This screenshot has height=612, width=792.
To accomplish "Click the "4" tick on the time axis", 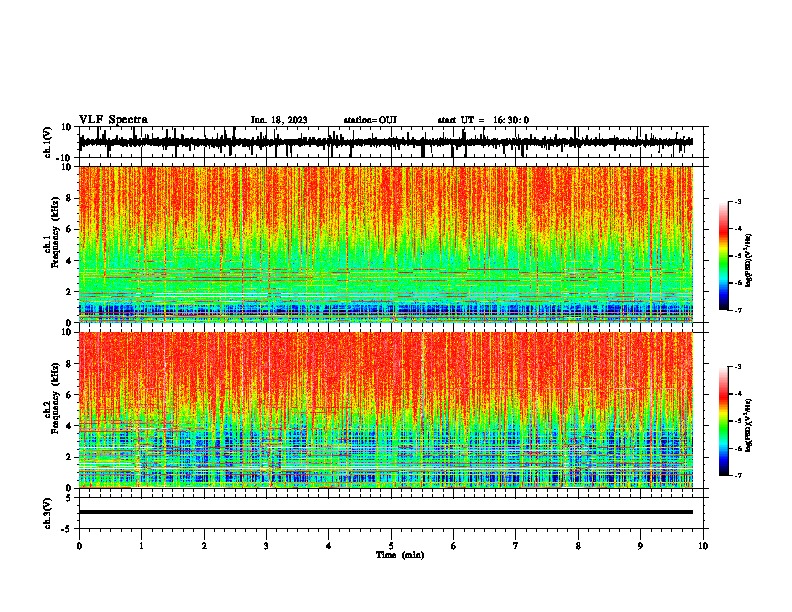I will pyautogui.click(x=329, y=546).
